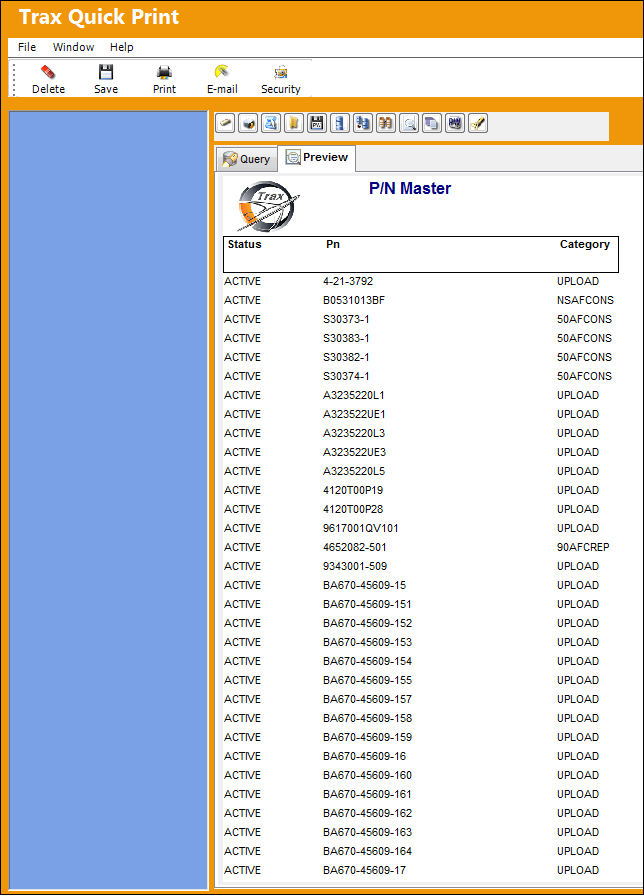This screenshot has width=644, height=895.
Task: Click part number BA670-45609-17
Action: tap(364, 870)
